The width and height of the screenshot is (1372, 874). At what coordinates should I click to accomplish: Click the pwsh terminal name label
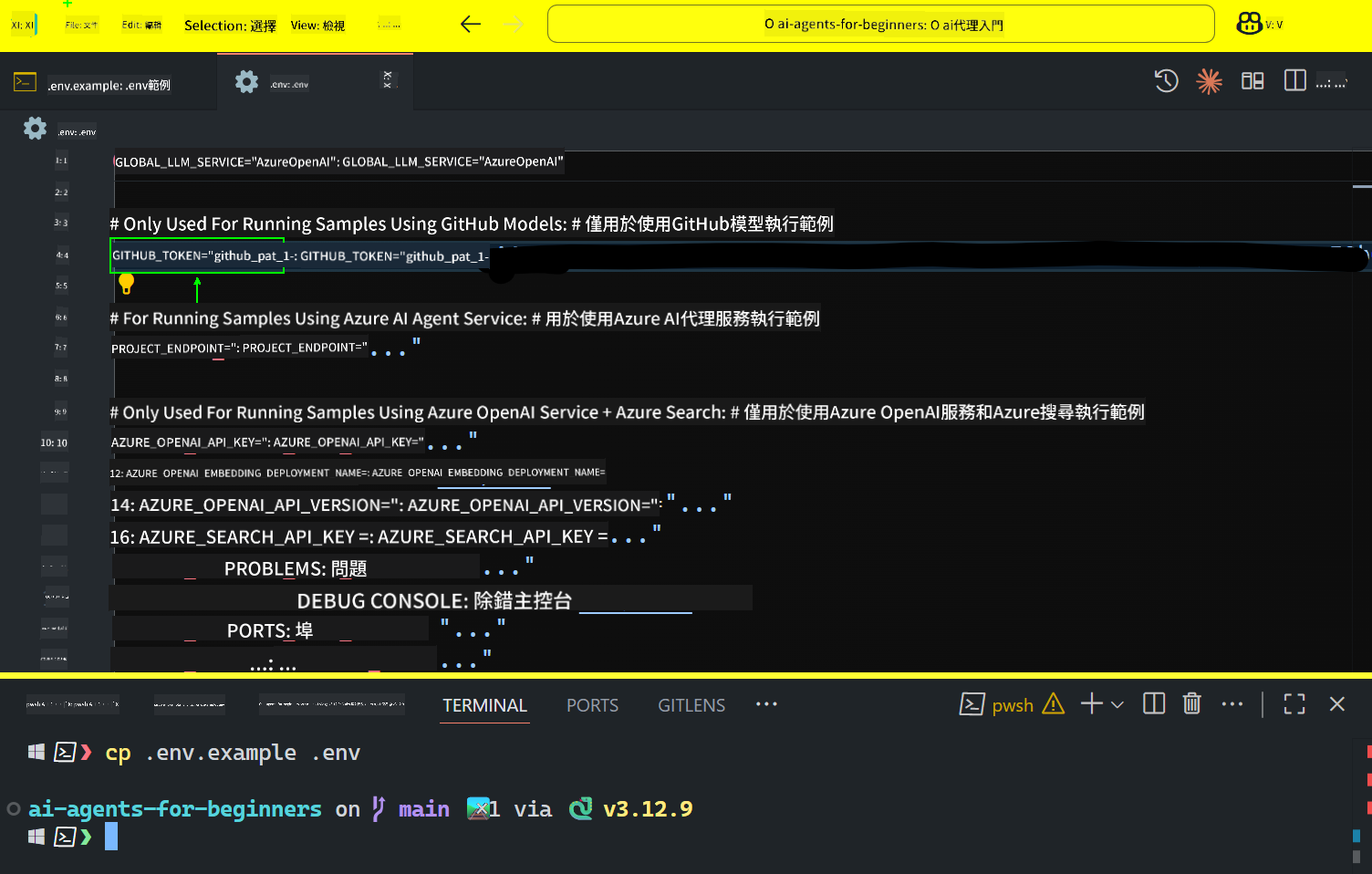tap(1013, 705)
